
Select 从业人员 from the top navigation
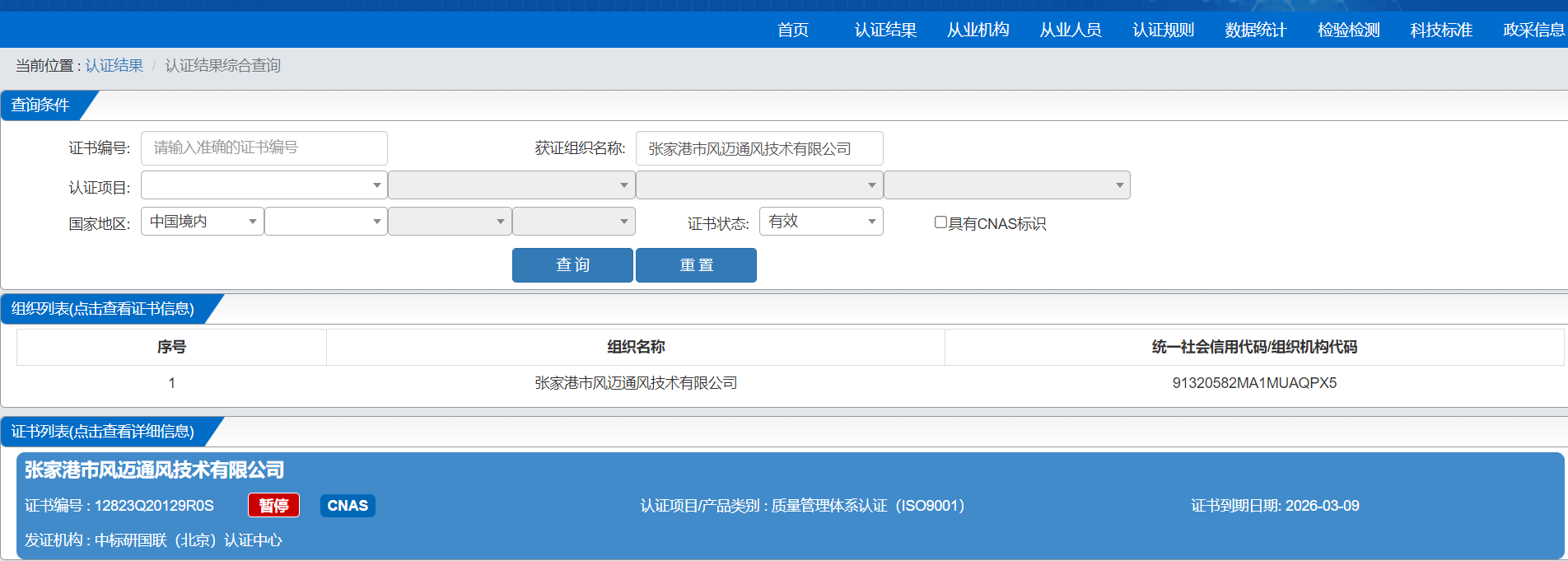pyautogui.click(x=1071, y=30)
